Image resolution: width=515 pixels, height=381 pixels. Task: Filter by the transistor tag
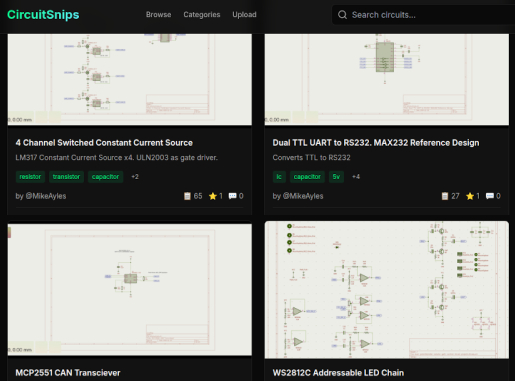66,177
